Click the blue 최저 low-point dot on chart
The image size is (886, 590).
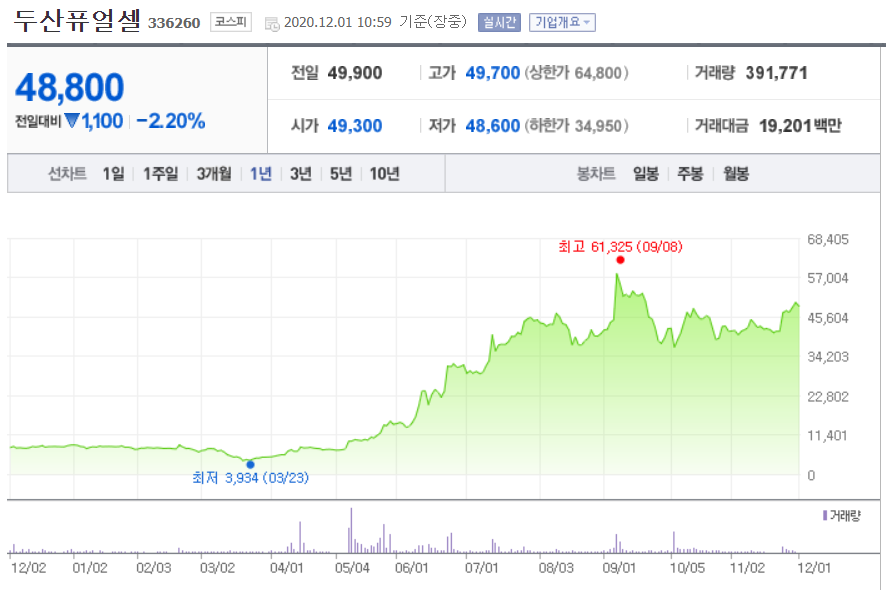(x=250, y=464)
